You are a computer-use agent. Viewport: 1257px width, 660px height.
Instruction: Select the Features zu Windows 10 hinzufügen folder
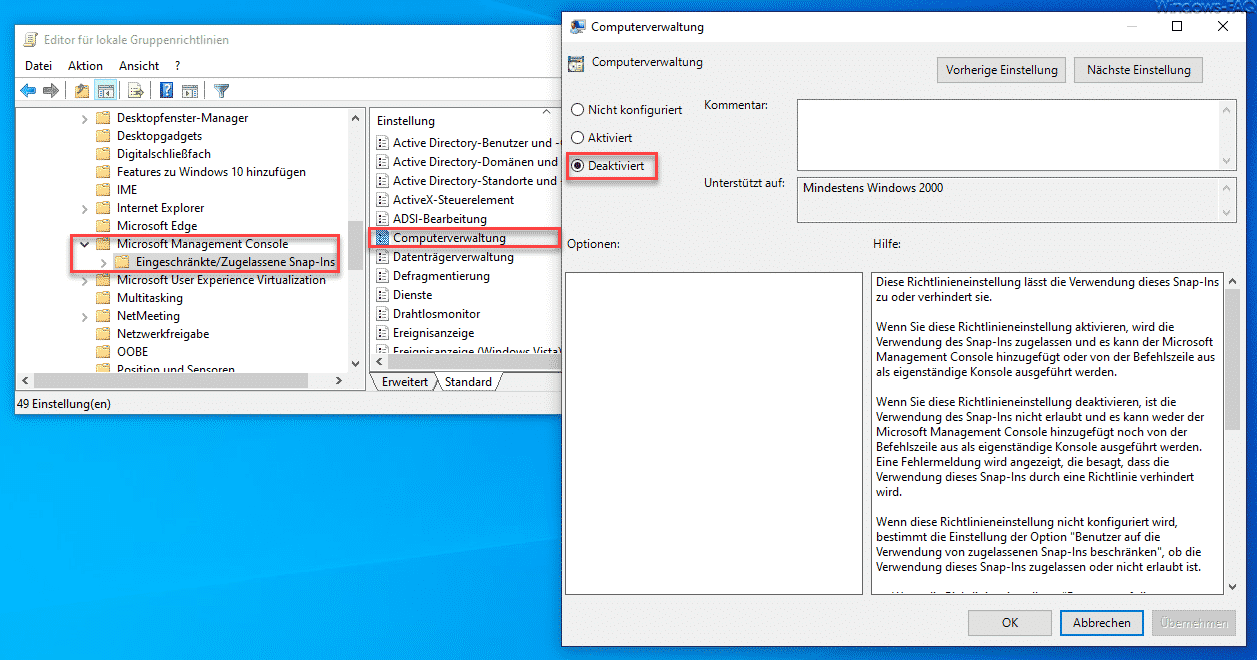click(x=211, y=172)
